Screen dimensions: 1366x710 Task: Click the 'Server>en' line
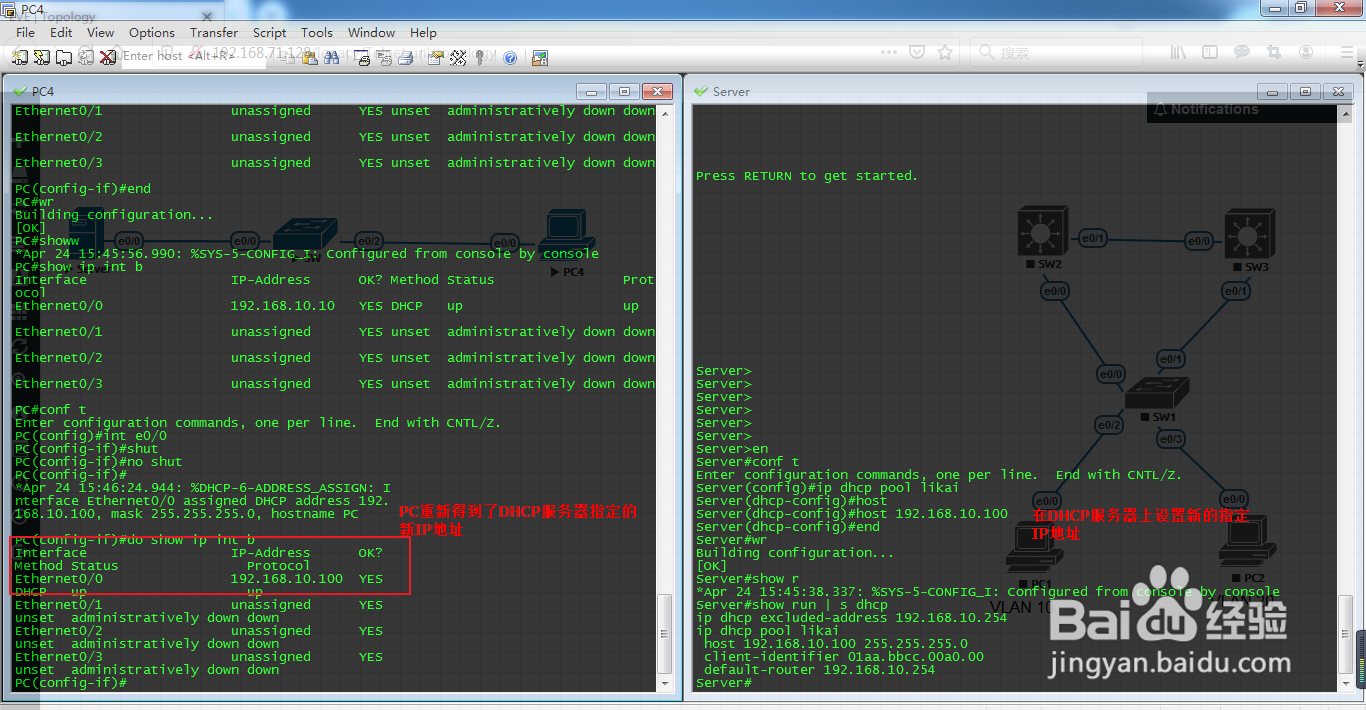point(732,449)
